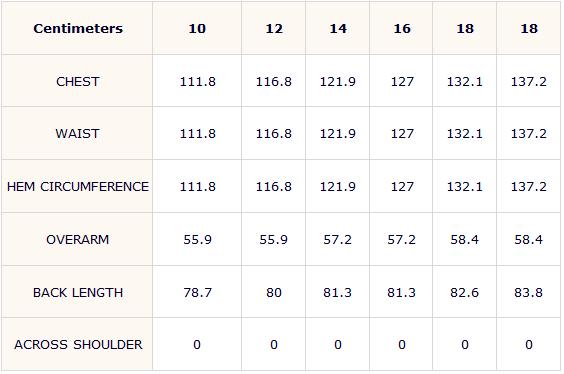Select the size 12 column header
564x374 pixels.
pos(274,28)
